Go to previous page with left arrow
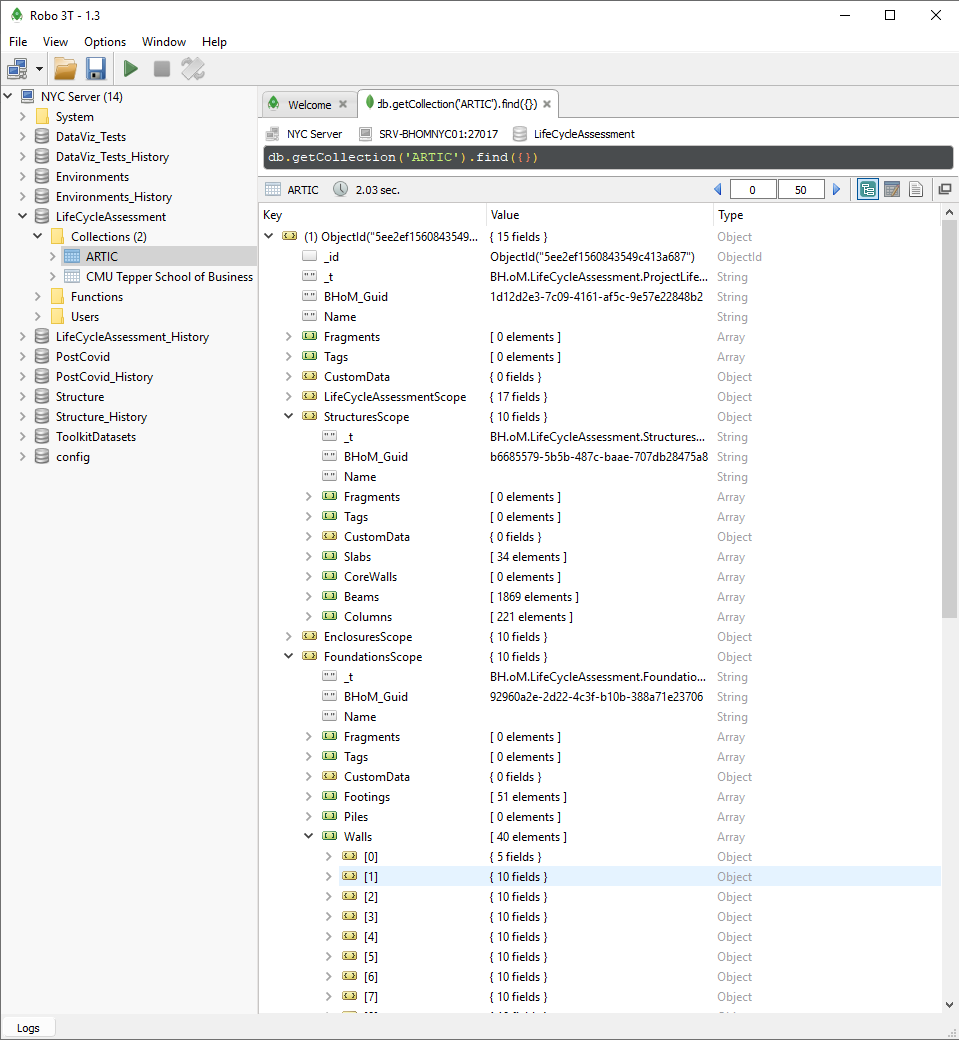This screenshot has width=959, height=1040. point(718,190)
